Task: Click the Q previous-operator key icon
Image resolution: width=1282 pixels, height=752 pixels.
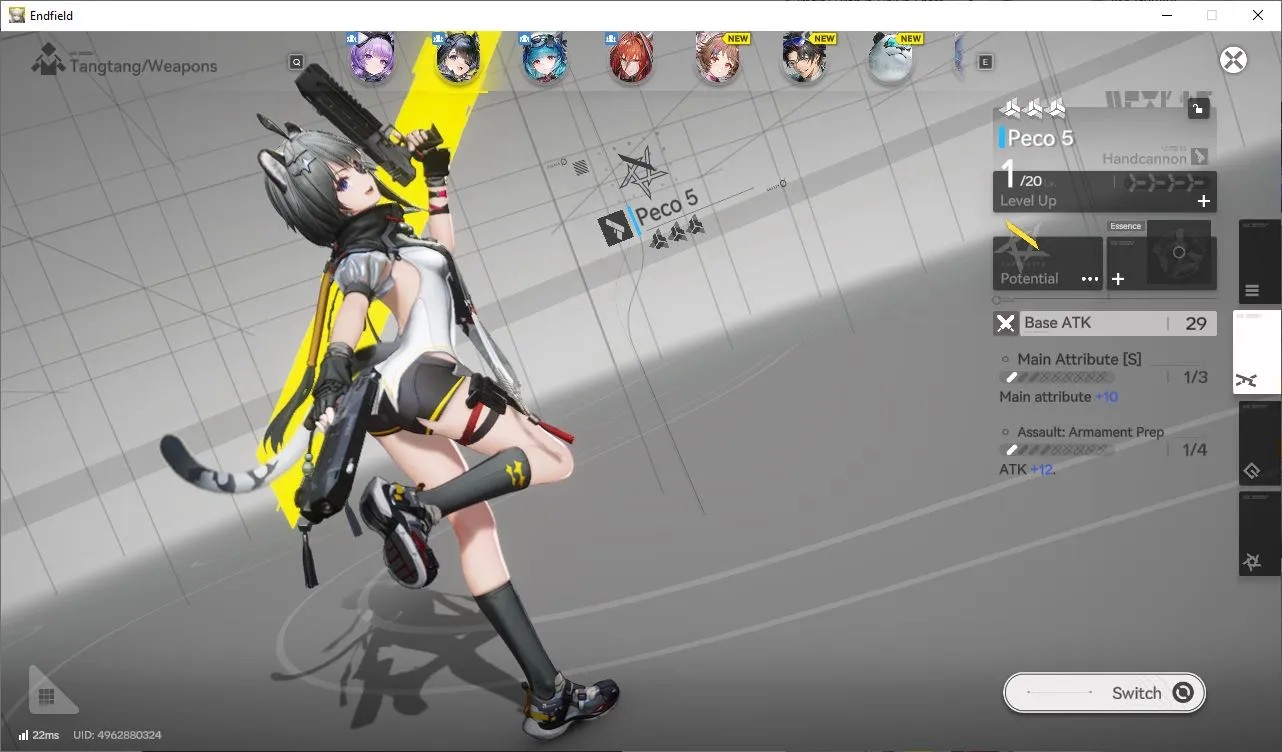Action: tap(297, 62)
